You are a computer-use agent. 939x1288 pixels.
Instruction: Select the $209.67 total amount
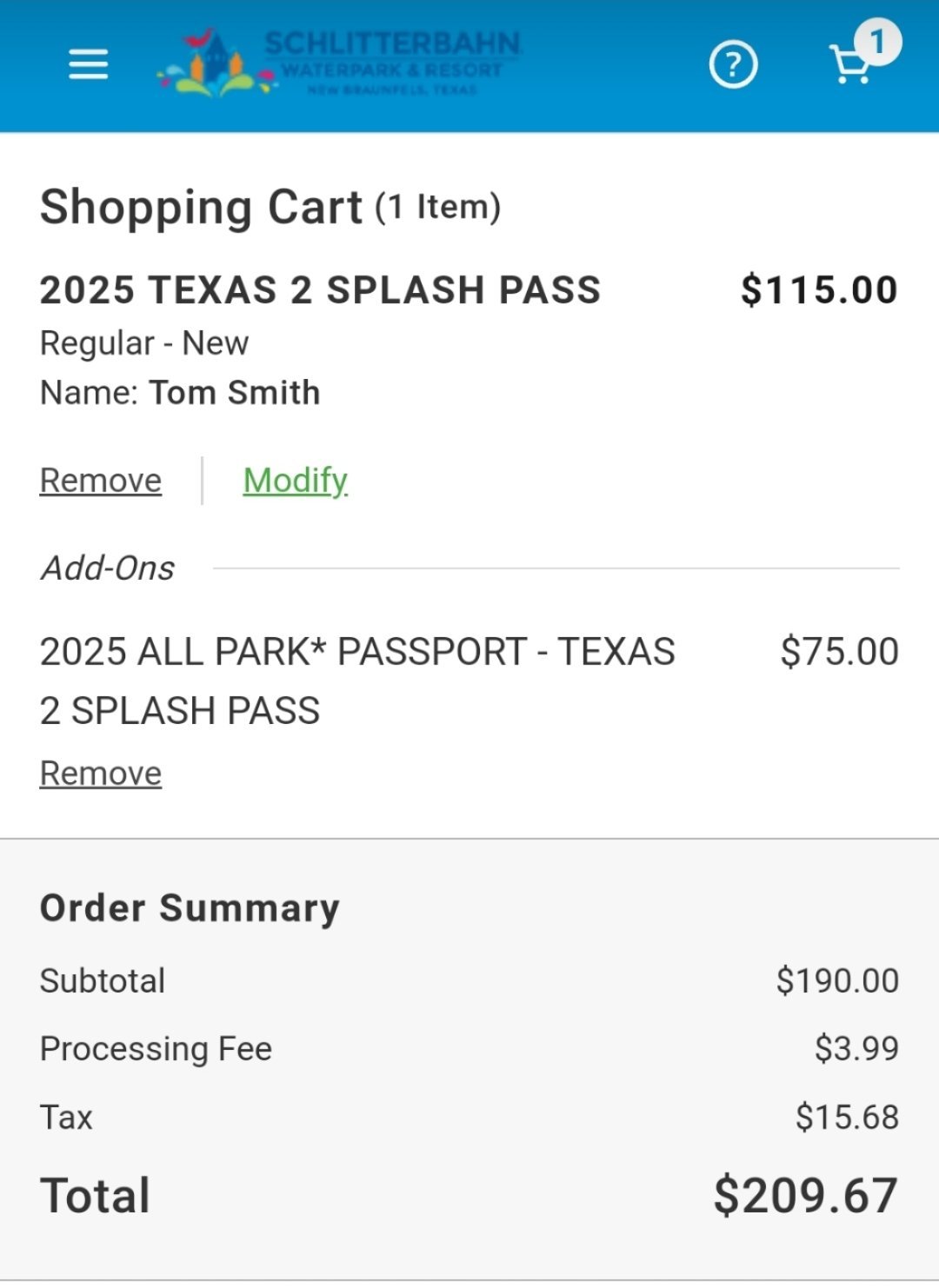coord(805,1196)
